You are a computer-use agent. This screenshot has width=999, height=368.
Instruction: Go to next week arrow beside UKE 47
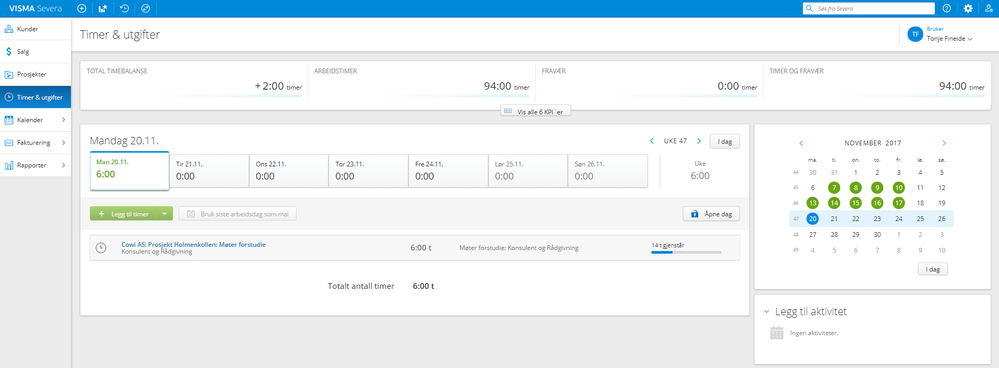coord(699,141)
